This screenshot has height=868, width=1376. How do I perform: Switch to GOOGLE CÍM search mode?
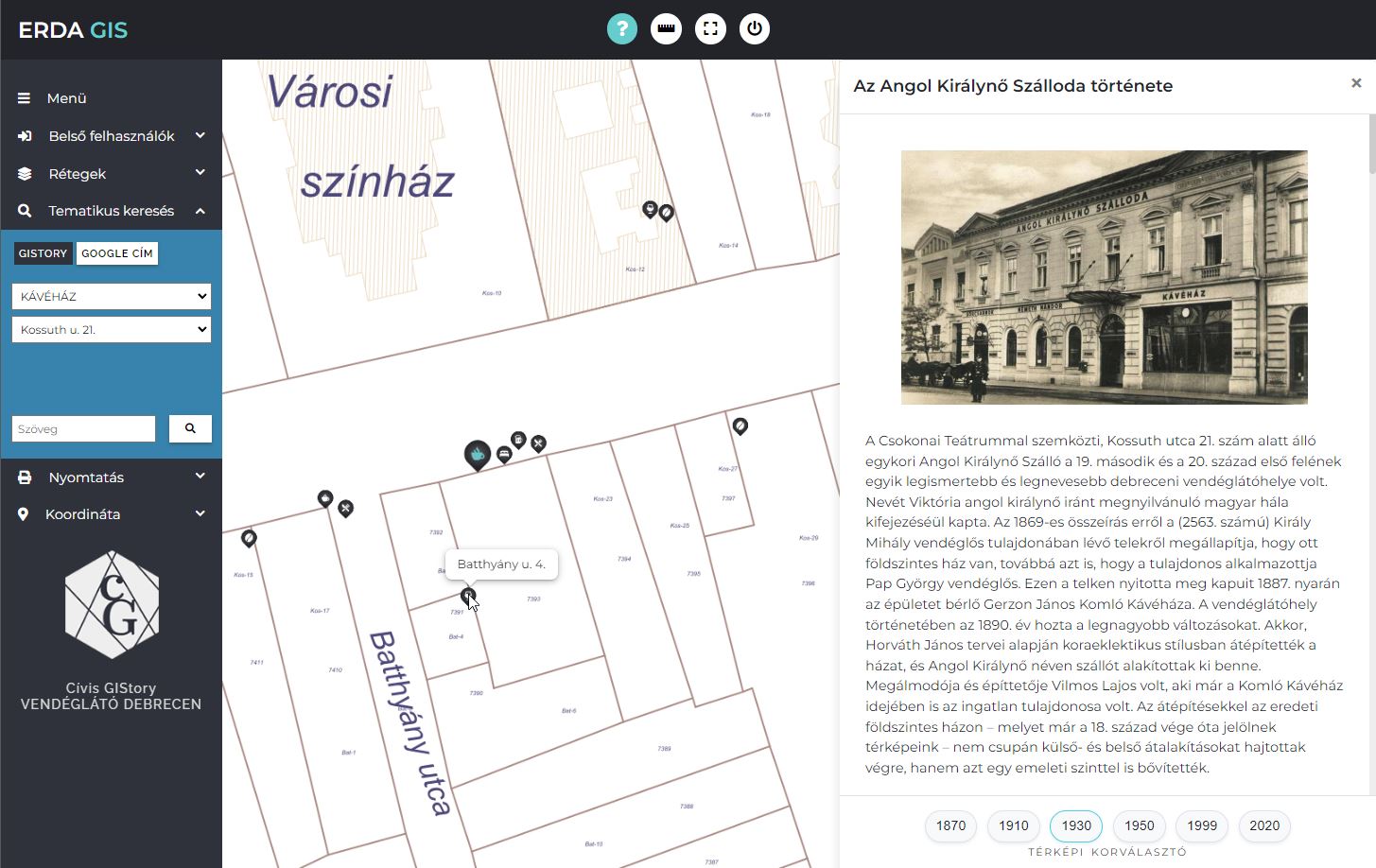coord(116,253)
